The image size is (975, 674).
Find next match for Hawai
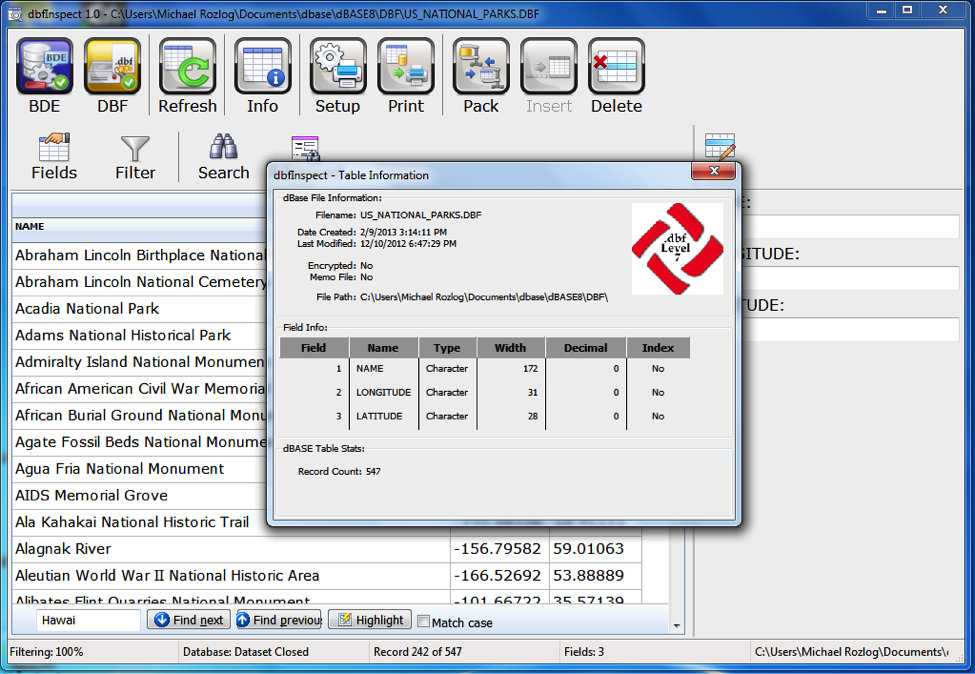point(189,620)
